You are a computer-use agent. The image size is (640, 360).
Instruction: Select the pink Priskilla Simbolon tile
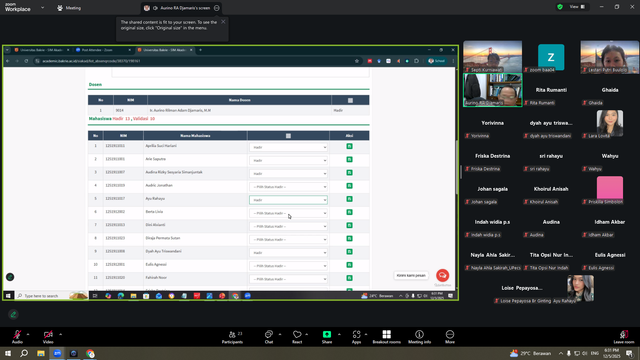pos(610,189)
